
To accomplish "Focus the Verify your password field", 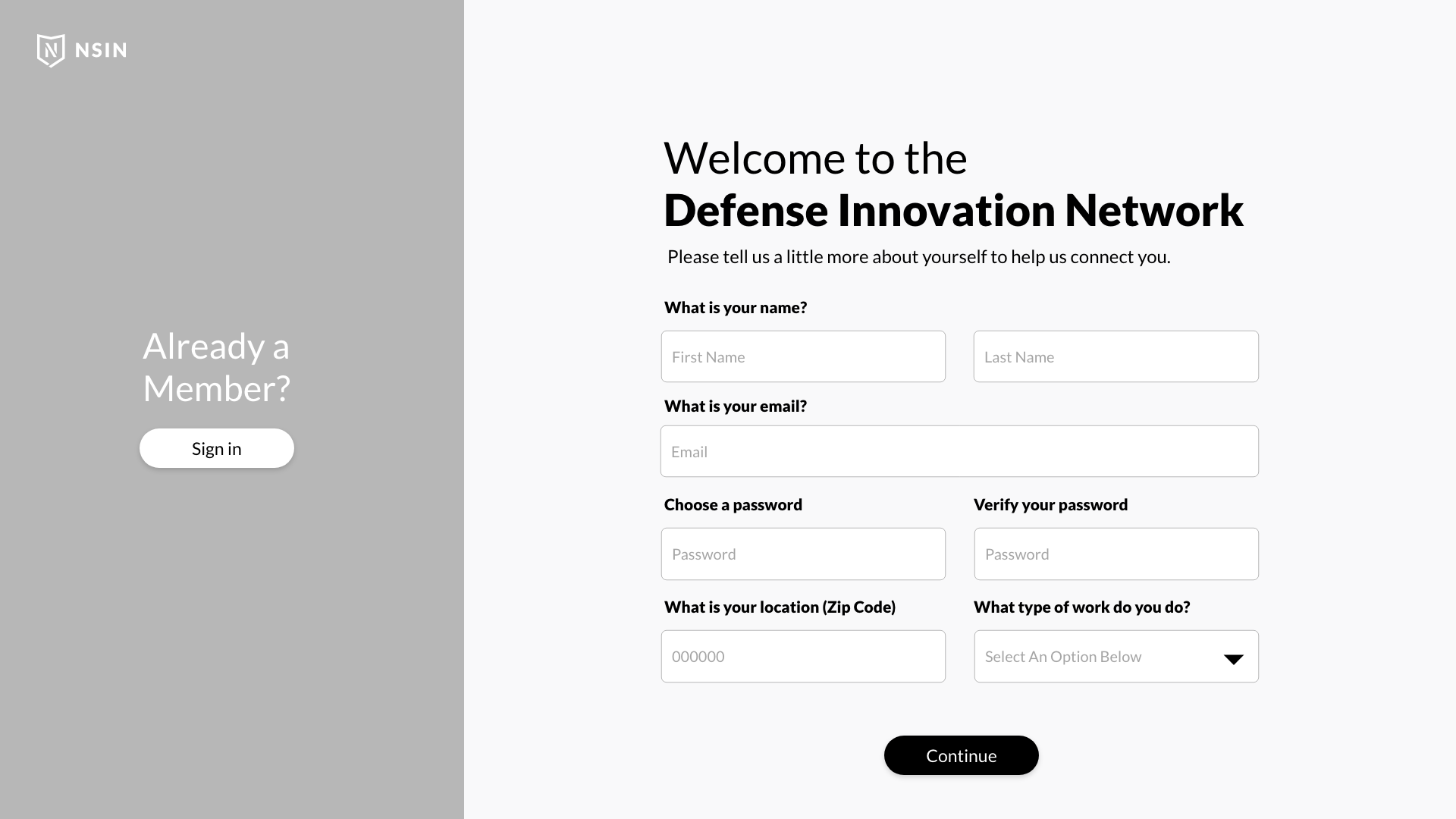I will [x=1116, y=554].
